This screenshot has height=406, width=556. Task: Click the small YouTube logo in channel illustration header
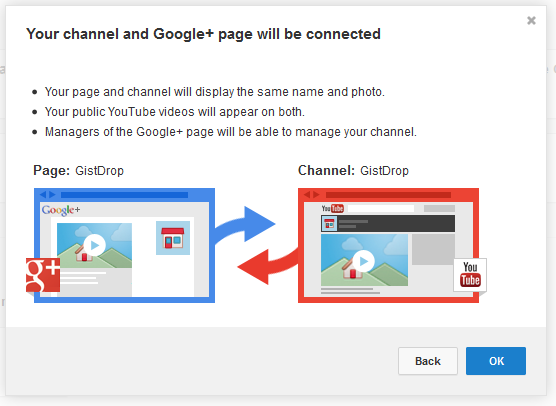[x=333, y=208]
